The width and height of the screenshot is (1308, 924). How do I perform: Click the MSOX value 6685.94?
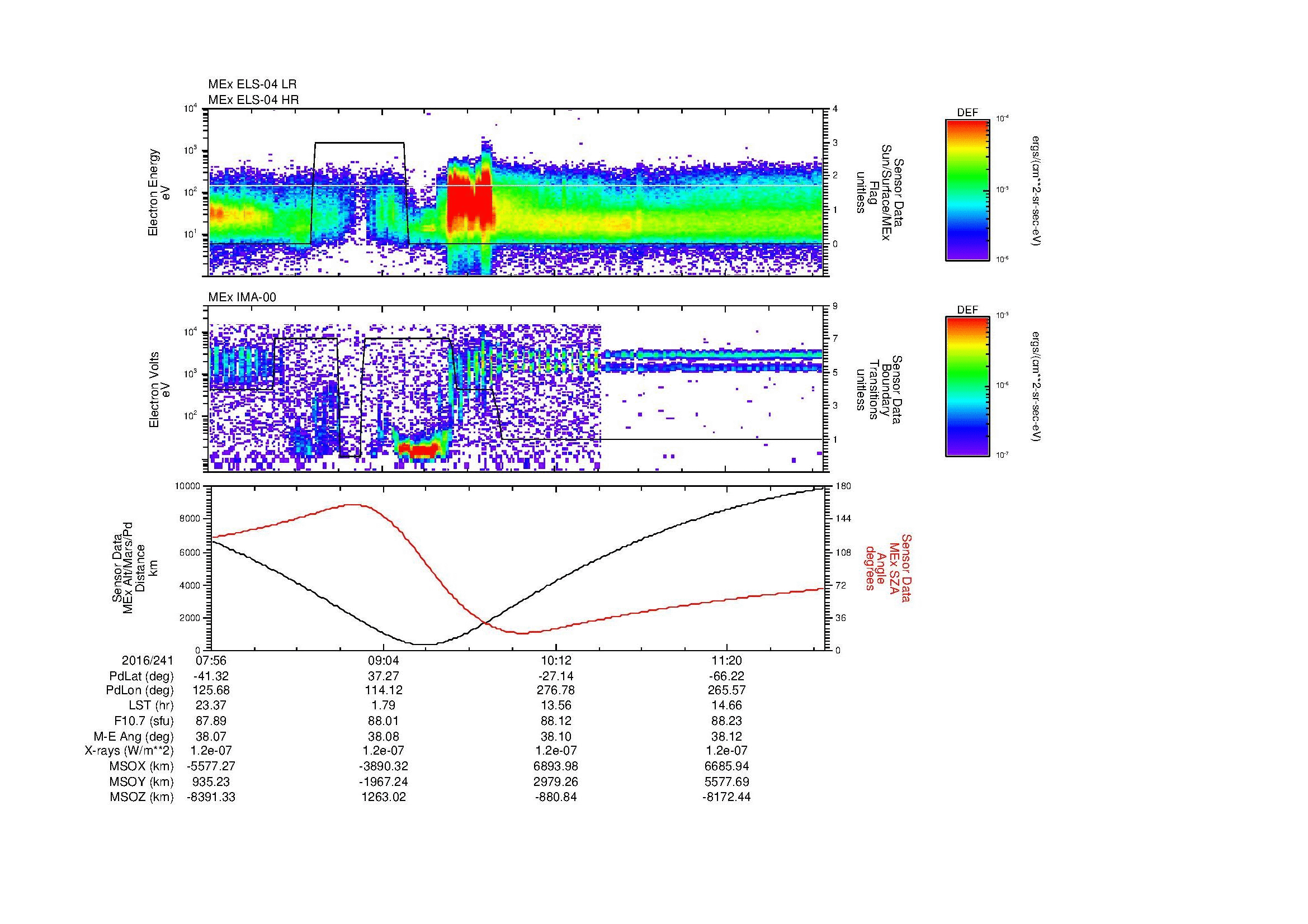728,766
